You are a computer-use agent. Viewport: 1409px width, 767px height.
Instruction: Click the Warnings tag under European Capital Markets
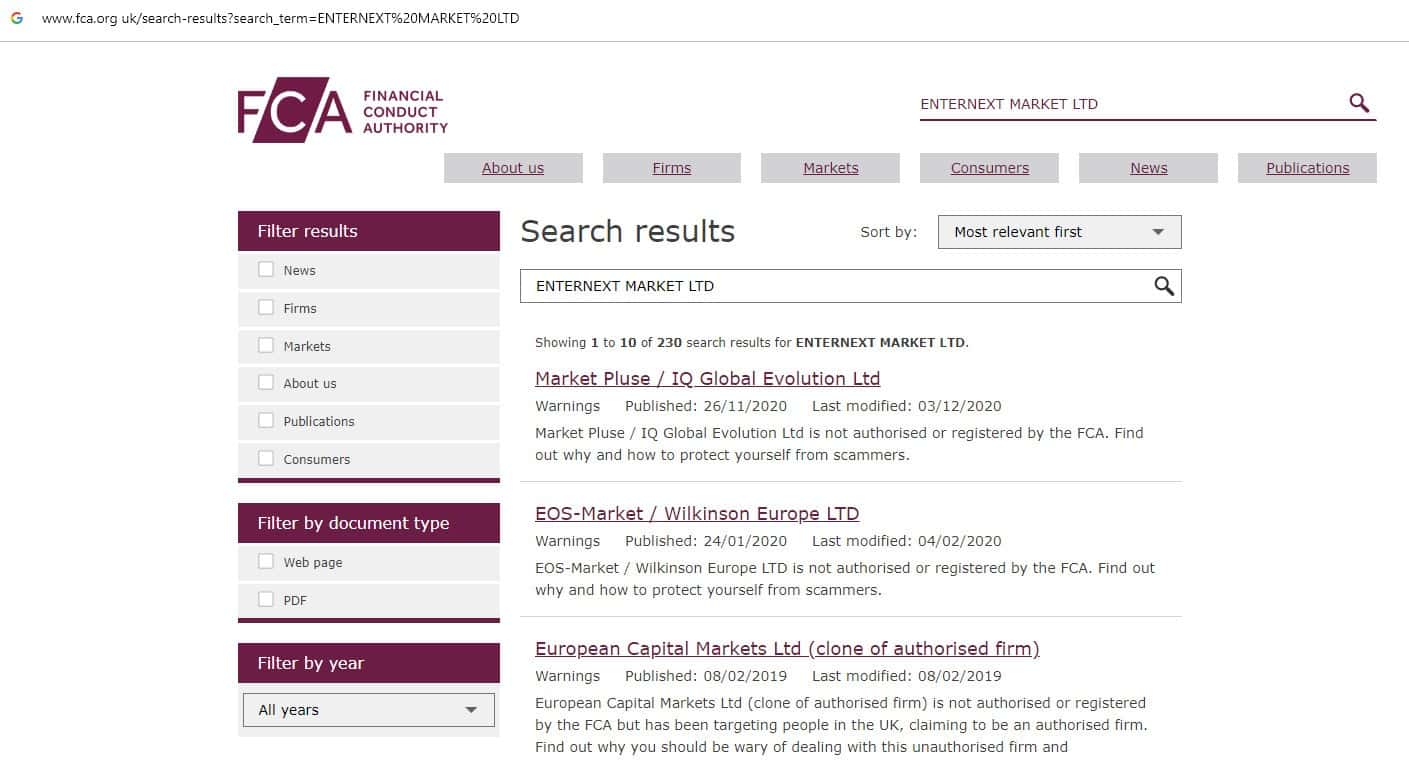pos(568,676)
